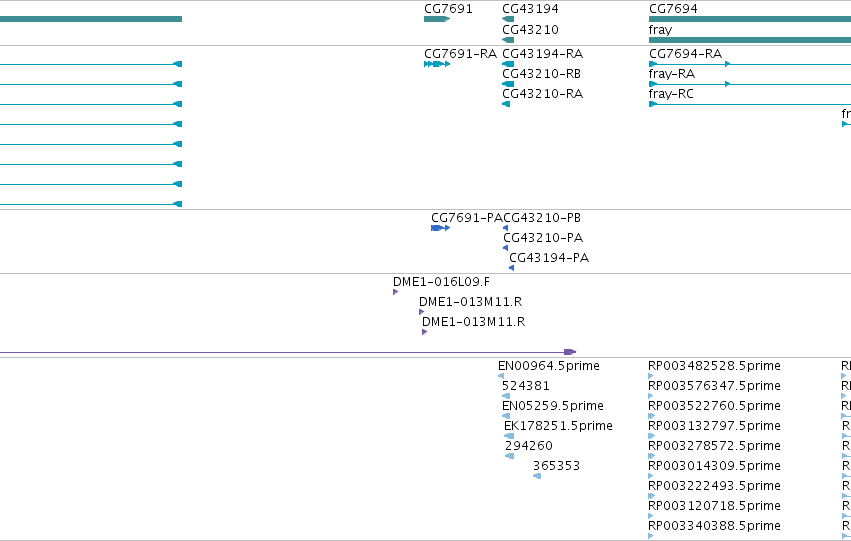This screenshot has width=851, height=541.
Task: Open the CG43194 gene feature
Action: coord(508,19)
